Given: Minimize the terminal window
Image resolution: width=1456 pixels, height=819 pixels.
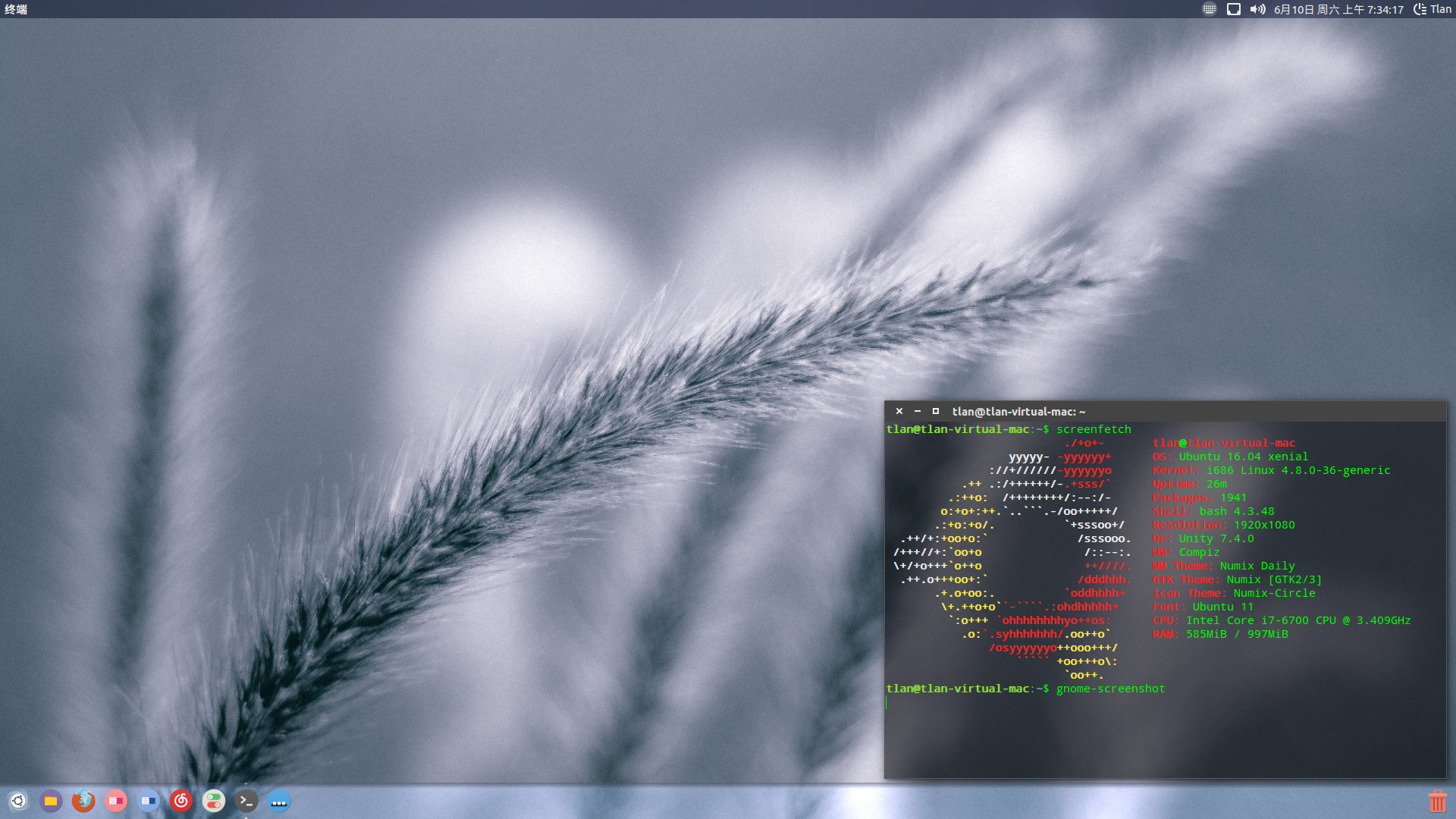Looking at the screenshot, I should pyautogui.click(x=918, y=411).
